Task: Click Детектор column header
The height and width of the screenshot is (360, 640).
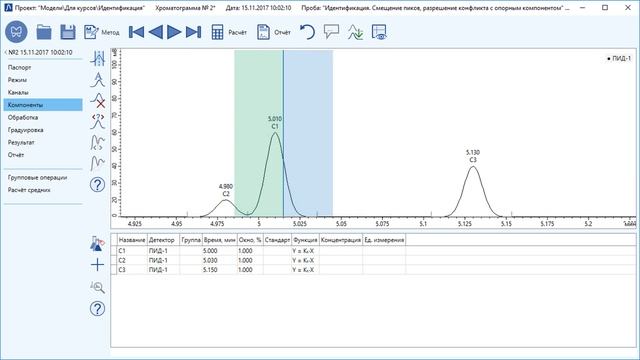Action: pyautogui.click(x=163, y=240)
